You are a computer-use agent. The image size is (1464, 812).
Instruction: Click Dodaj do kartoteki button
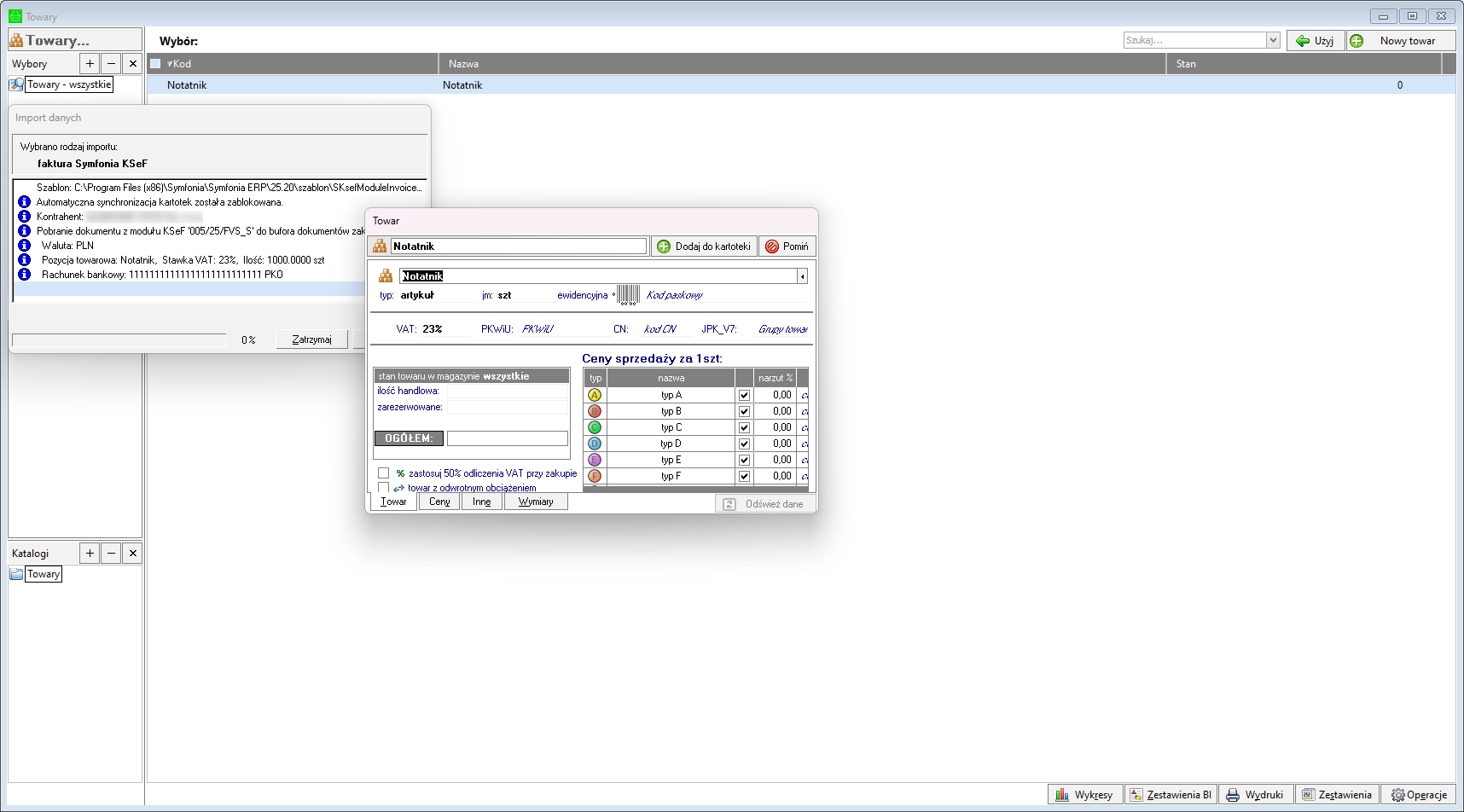pos(704,246)
